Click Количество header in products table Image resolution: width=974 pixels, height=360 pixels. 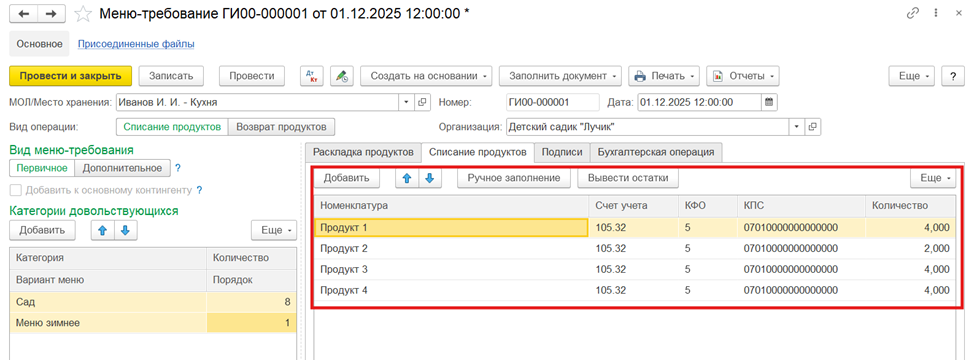click(x=911, y=205)
